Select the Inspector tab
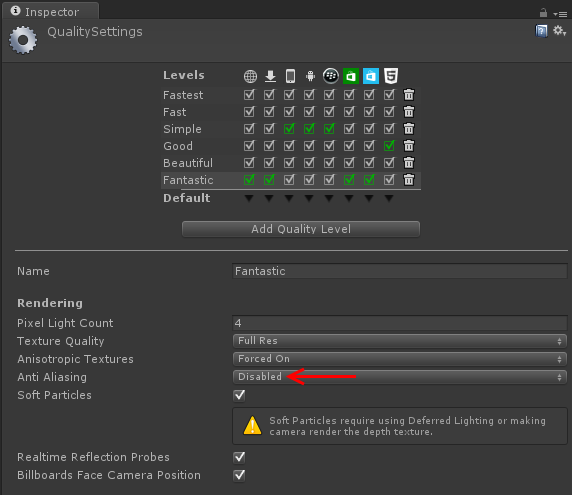Viewport: 572px width, 495px height. coord(50,11)
